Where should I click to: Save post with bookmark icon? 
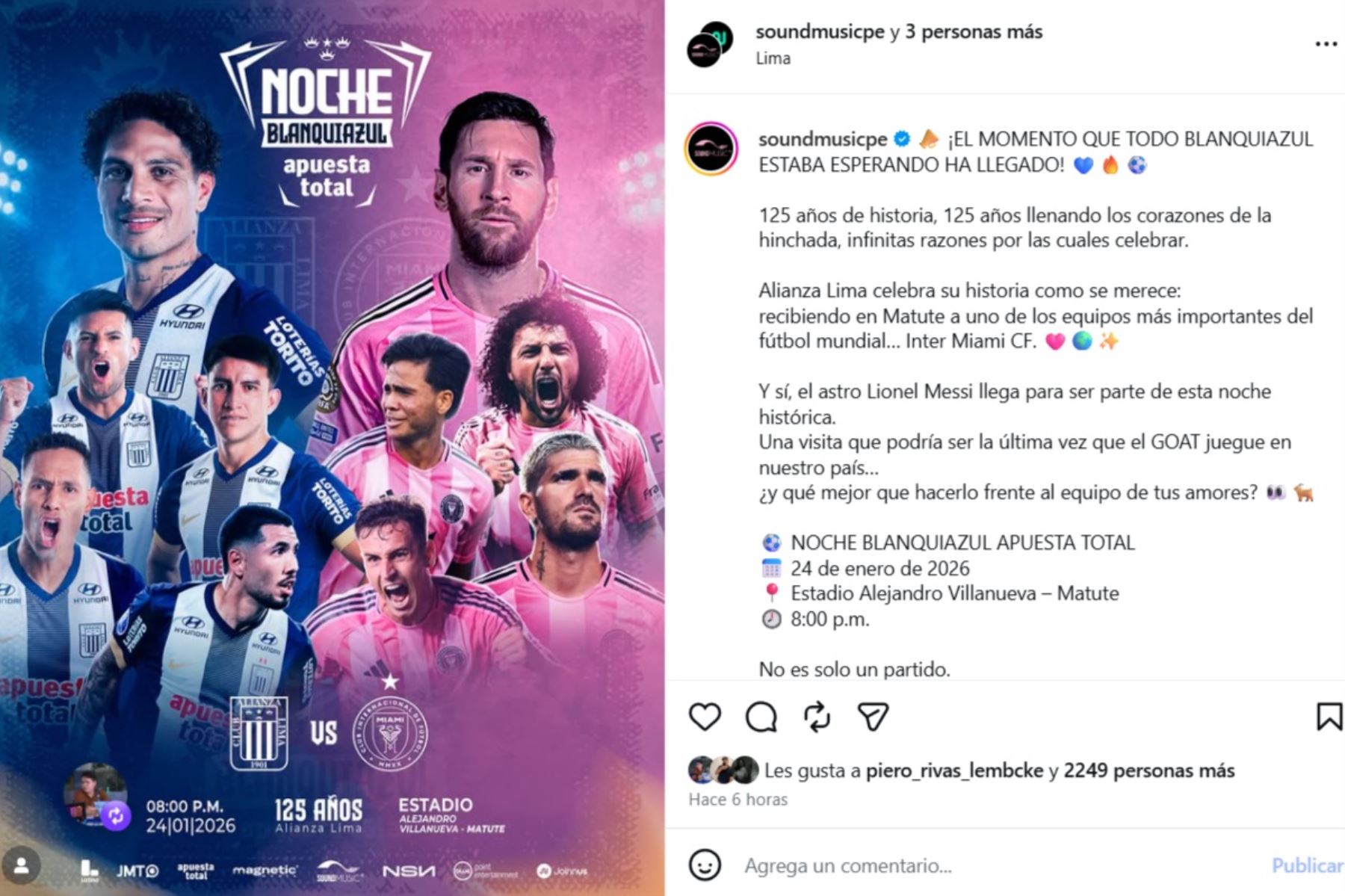[x=1329, y=717]
